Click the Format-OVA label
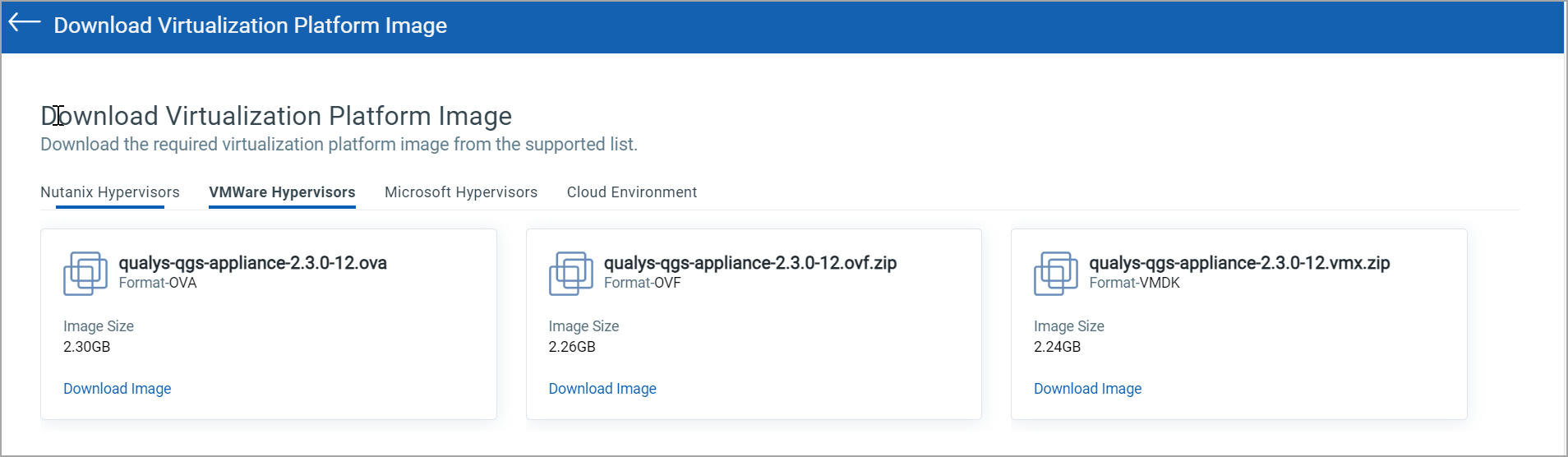The width and height of the screenshot is (1568, 457). (158, 283)
